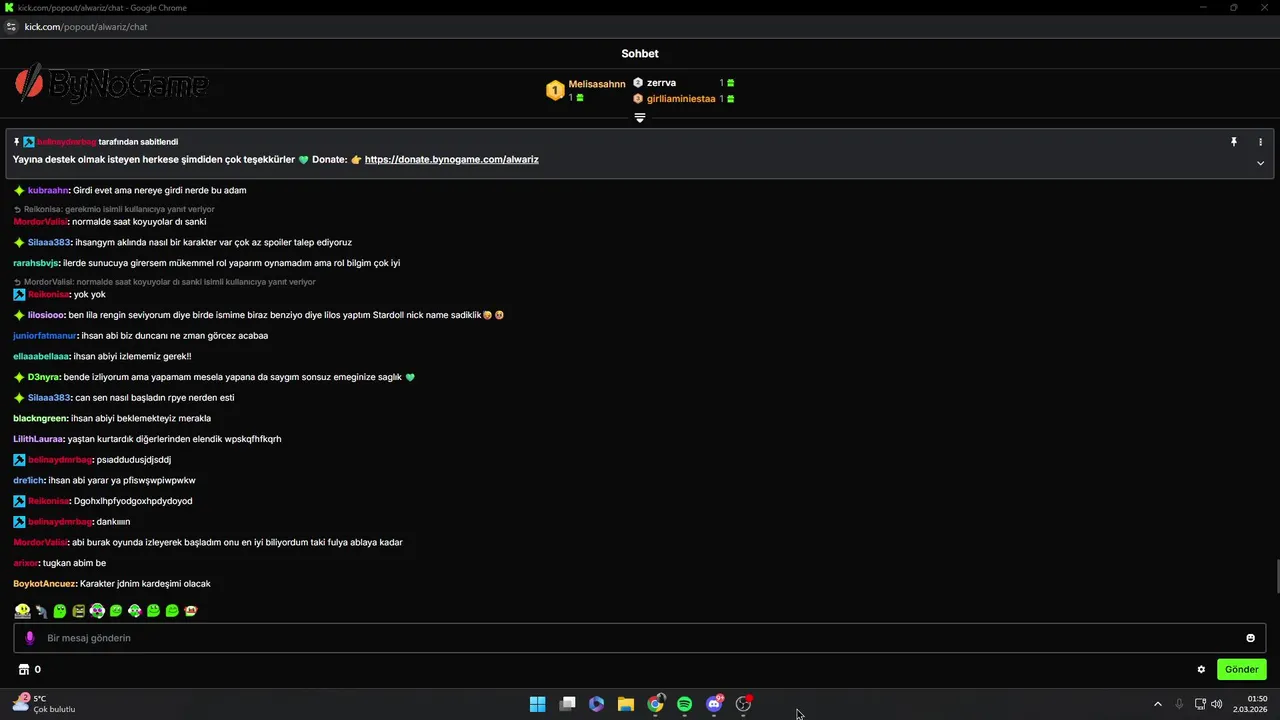Click the green heart emoji in D3nyra's message
Screen dimensions: 1280x720
point(410,377)
